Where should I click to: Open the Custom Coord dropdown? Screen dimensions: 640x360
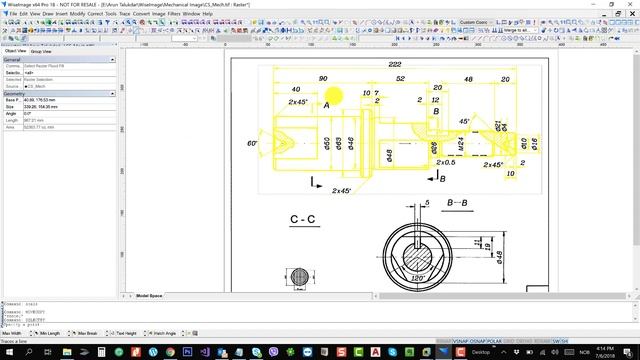[x=476, y=22]
